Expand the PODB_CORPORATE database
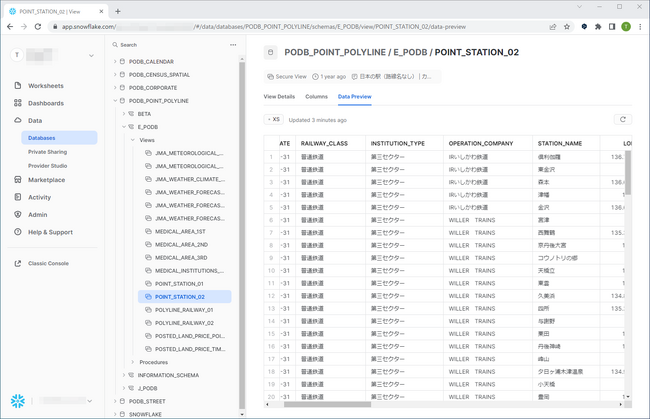 (x=115, y=87)
